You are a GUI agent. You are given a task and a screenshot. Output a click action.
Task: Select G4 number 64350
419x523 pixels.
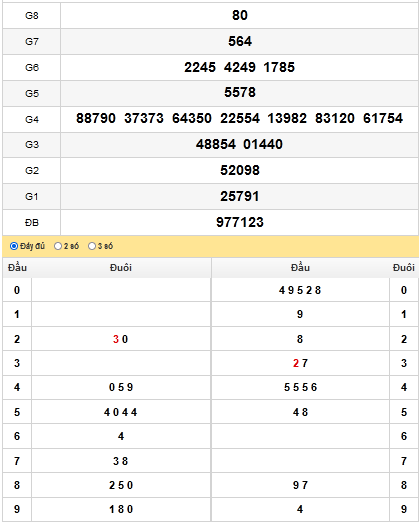click(192, 118)
